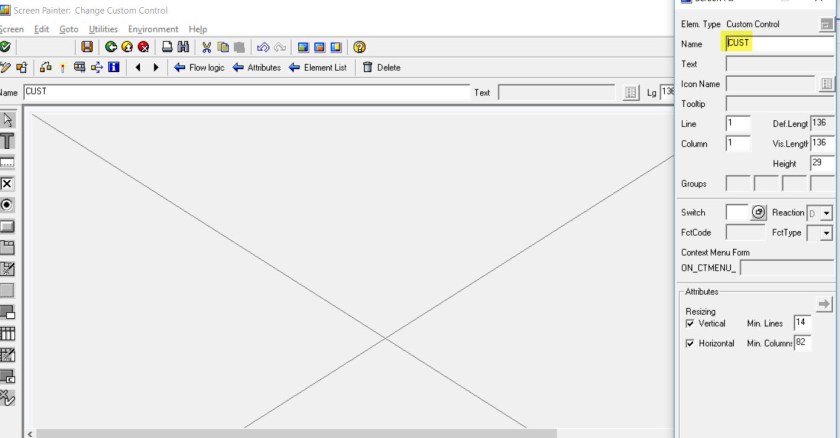This screenshot has width=840, height=438.
Task: Click the switch icon beside Switch field
Action: click(x=758, y=212)
